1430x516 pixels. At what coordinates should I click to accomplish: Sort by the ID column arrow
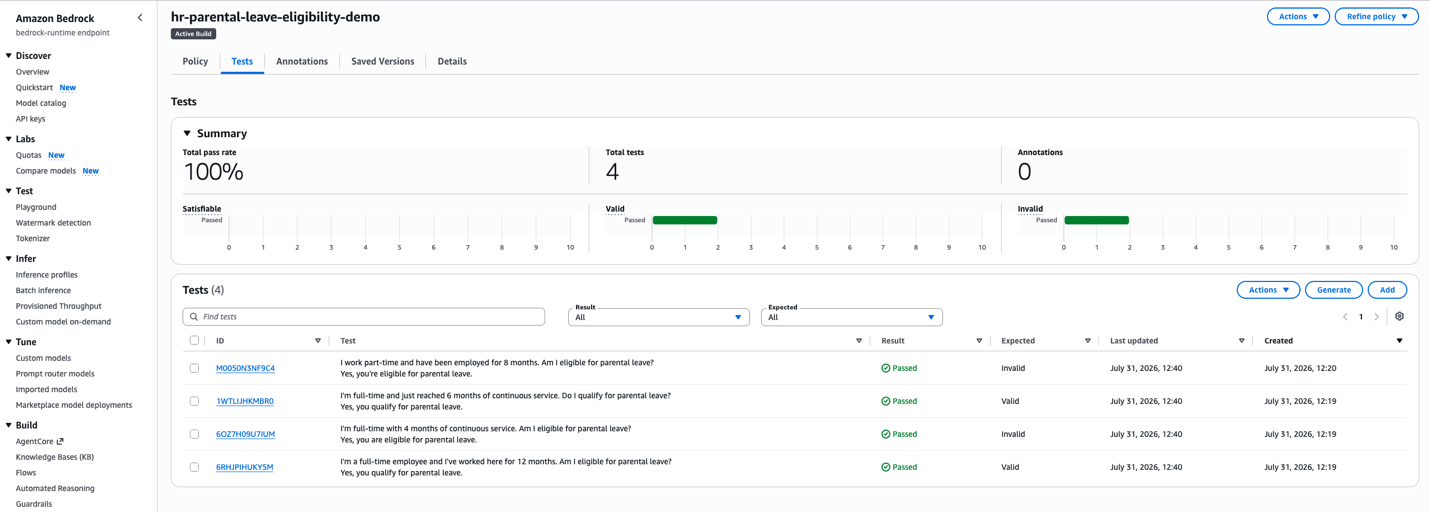pos(318,341)
